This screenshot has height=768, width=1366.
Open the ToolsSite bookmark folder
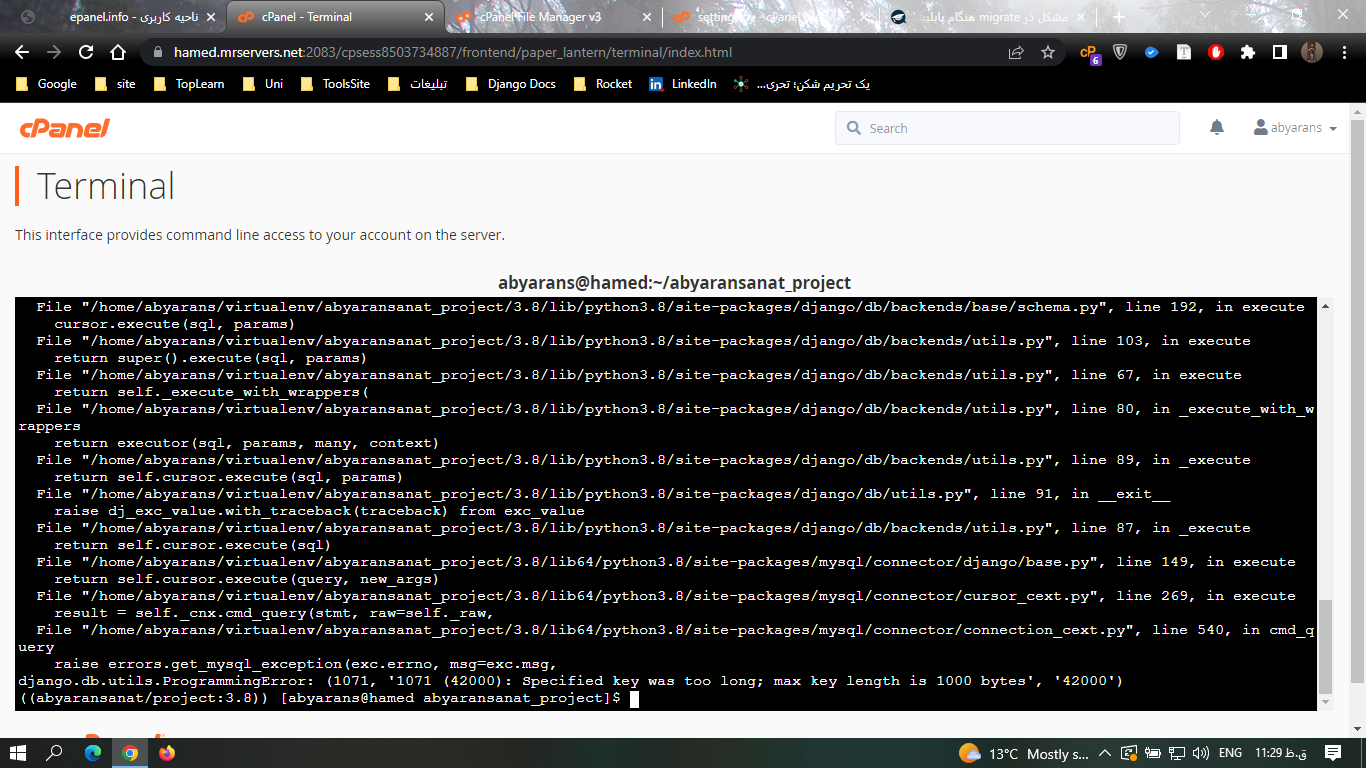point(335,84)
